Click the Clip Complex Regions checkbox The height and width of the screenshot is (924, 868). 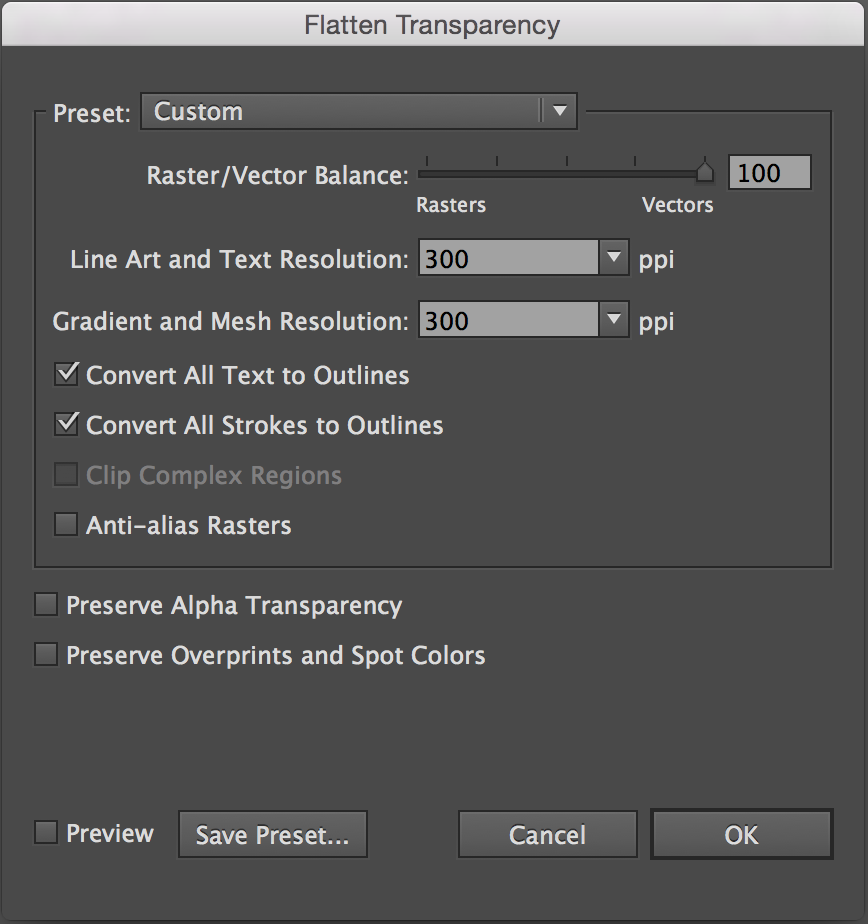(66, 474)
